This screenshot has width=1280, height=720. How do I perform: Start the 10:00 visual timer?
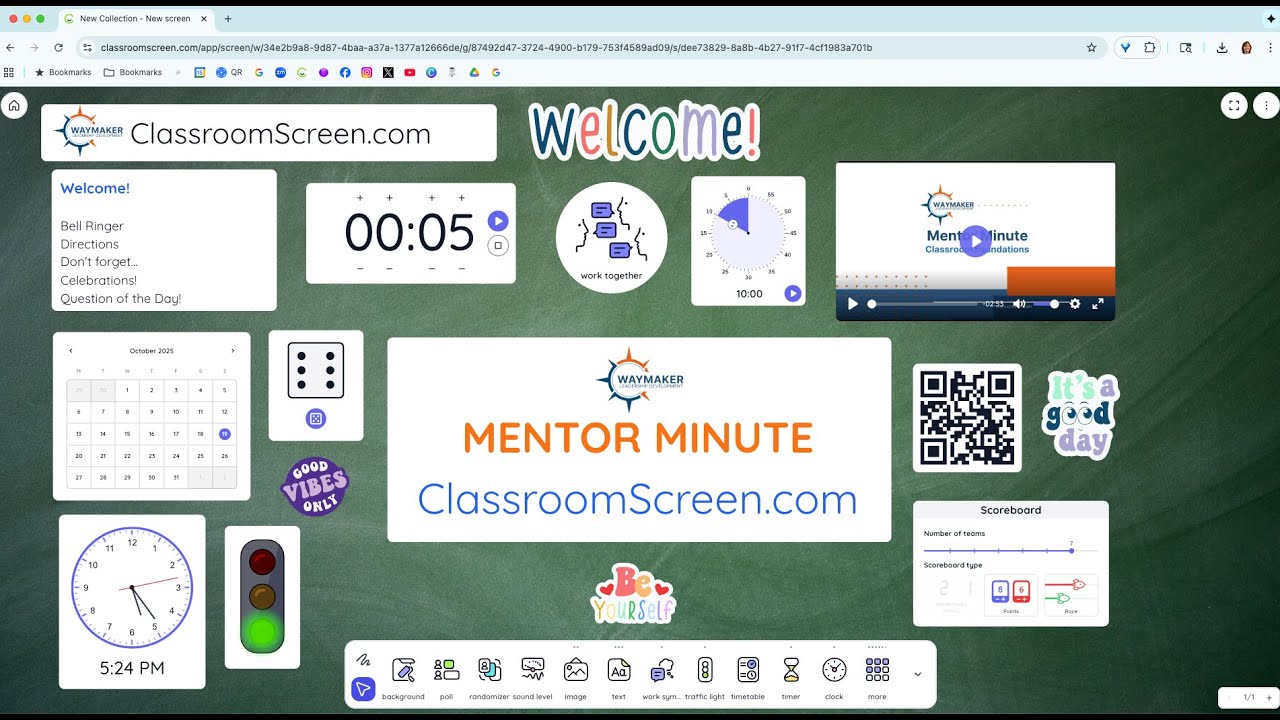click(x=792, y=293)
